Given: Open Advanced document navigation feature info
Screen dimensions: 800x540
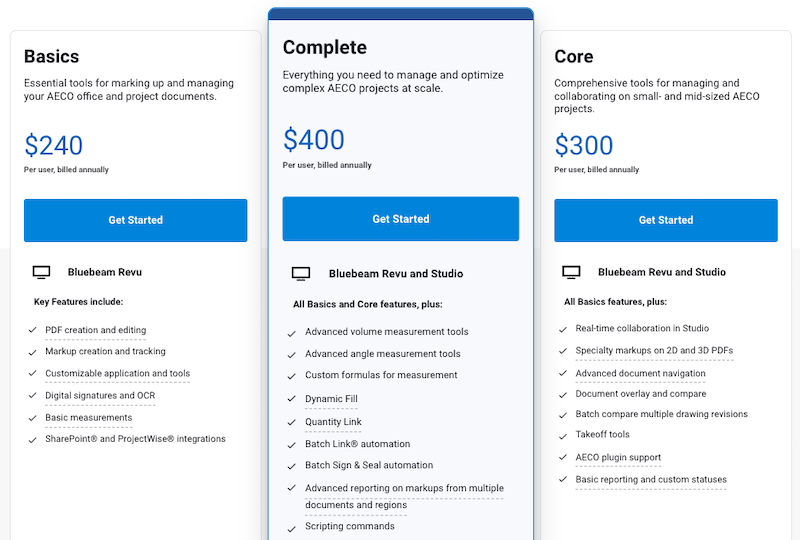Looking at the screenshot, I should pyautogui.click(x=640, y=373).
